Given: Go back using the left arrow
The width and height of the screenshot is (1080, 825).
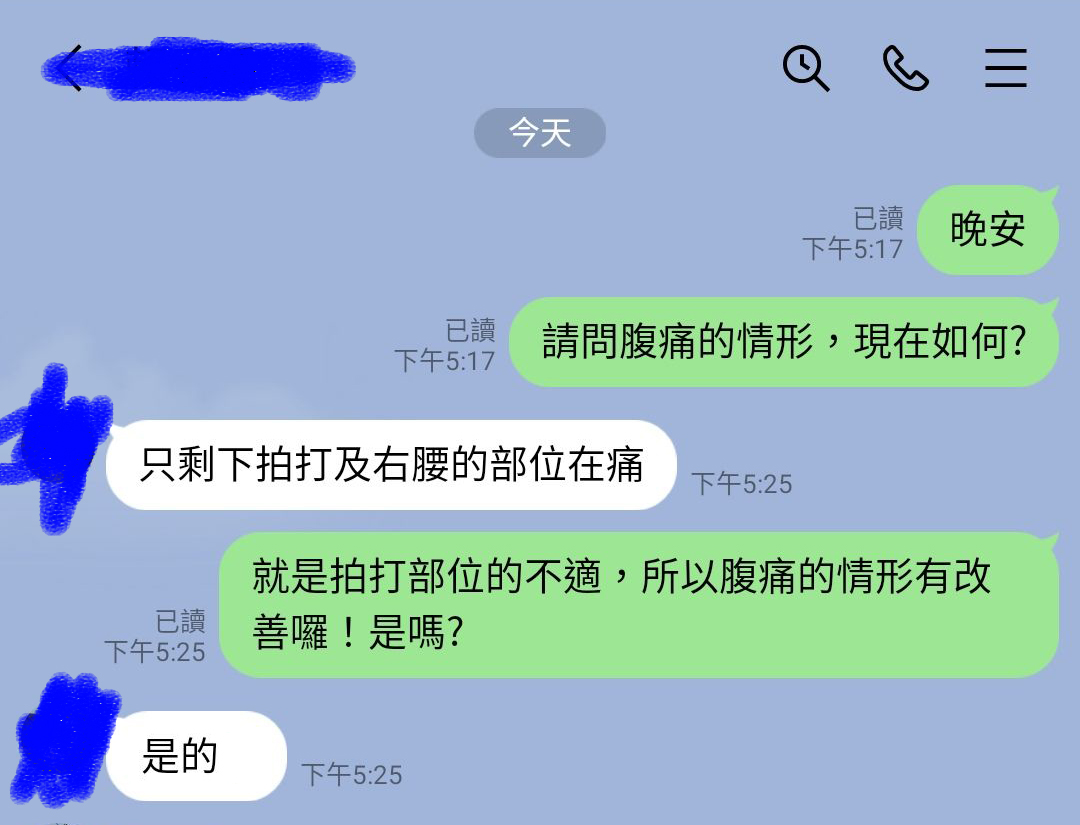Looking at the screenshot, I should [69, 67].
